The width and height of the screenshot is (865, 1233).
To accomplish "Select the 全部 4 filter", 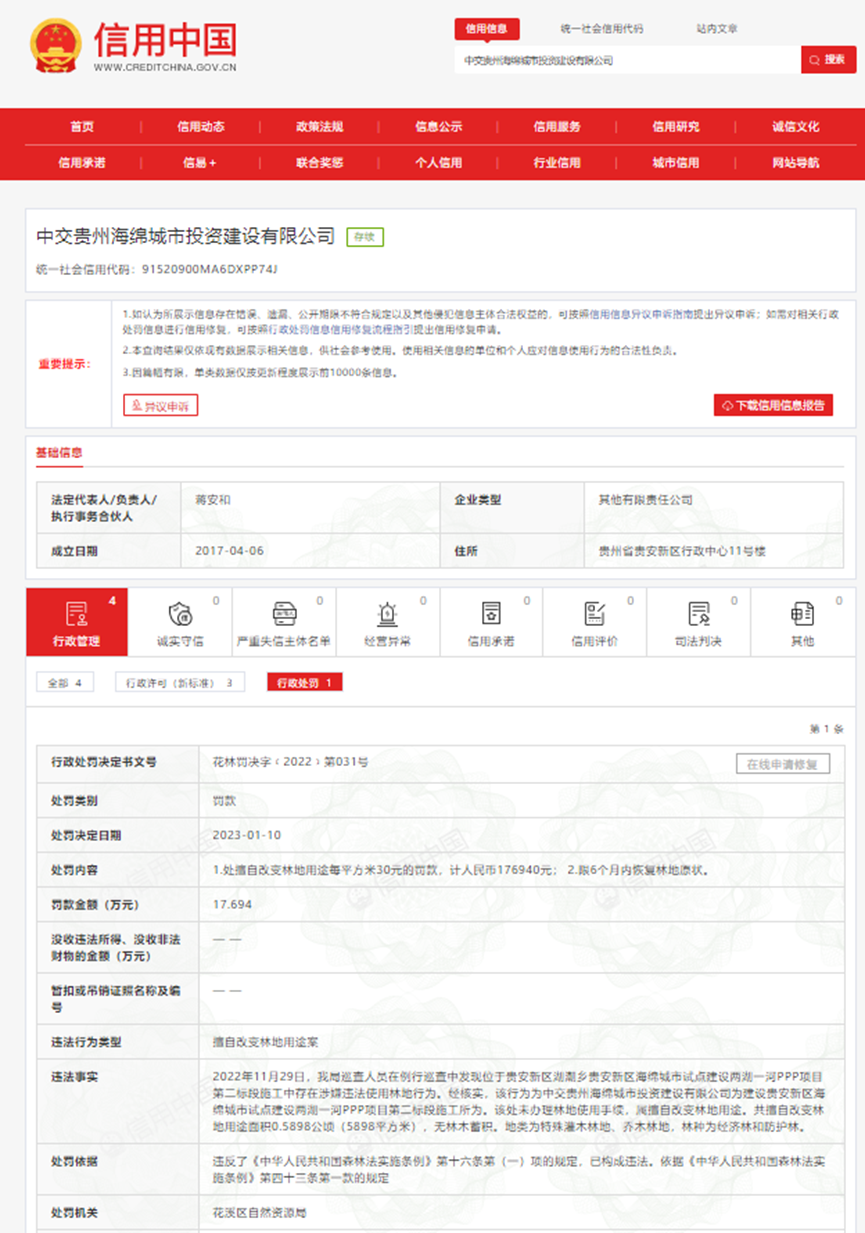I will 66,682.
